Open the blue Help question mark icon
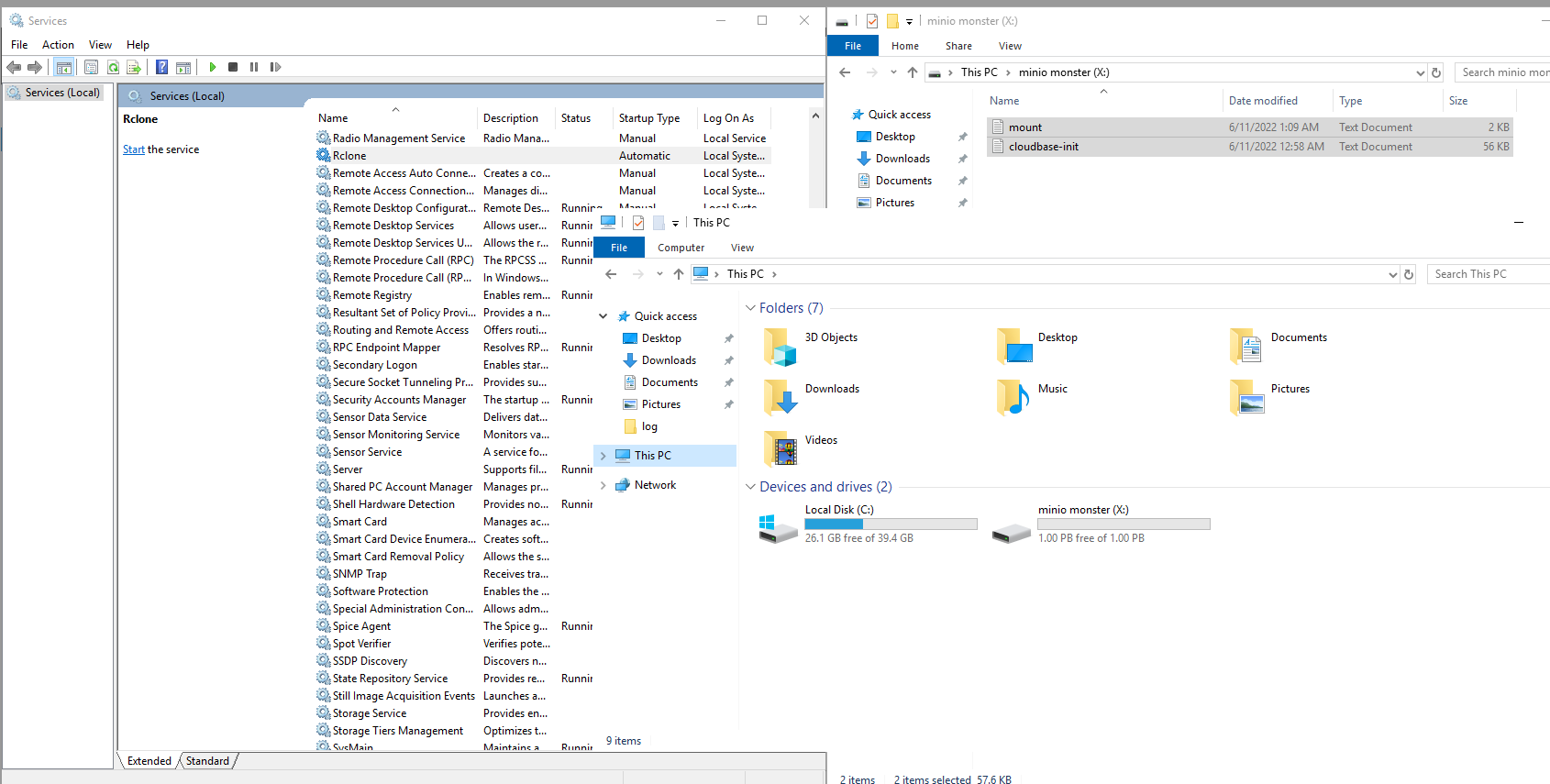 (x=161, y=67)
